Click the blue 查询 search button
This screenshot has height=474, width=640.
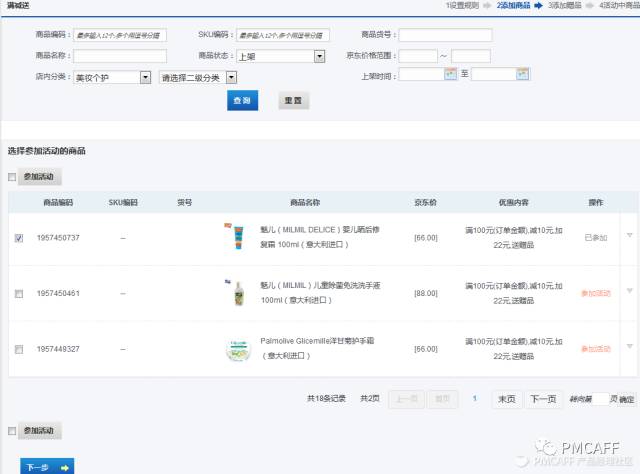[242, 100]
